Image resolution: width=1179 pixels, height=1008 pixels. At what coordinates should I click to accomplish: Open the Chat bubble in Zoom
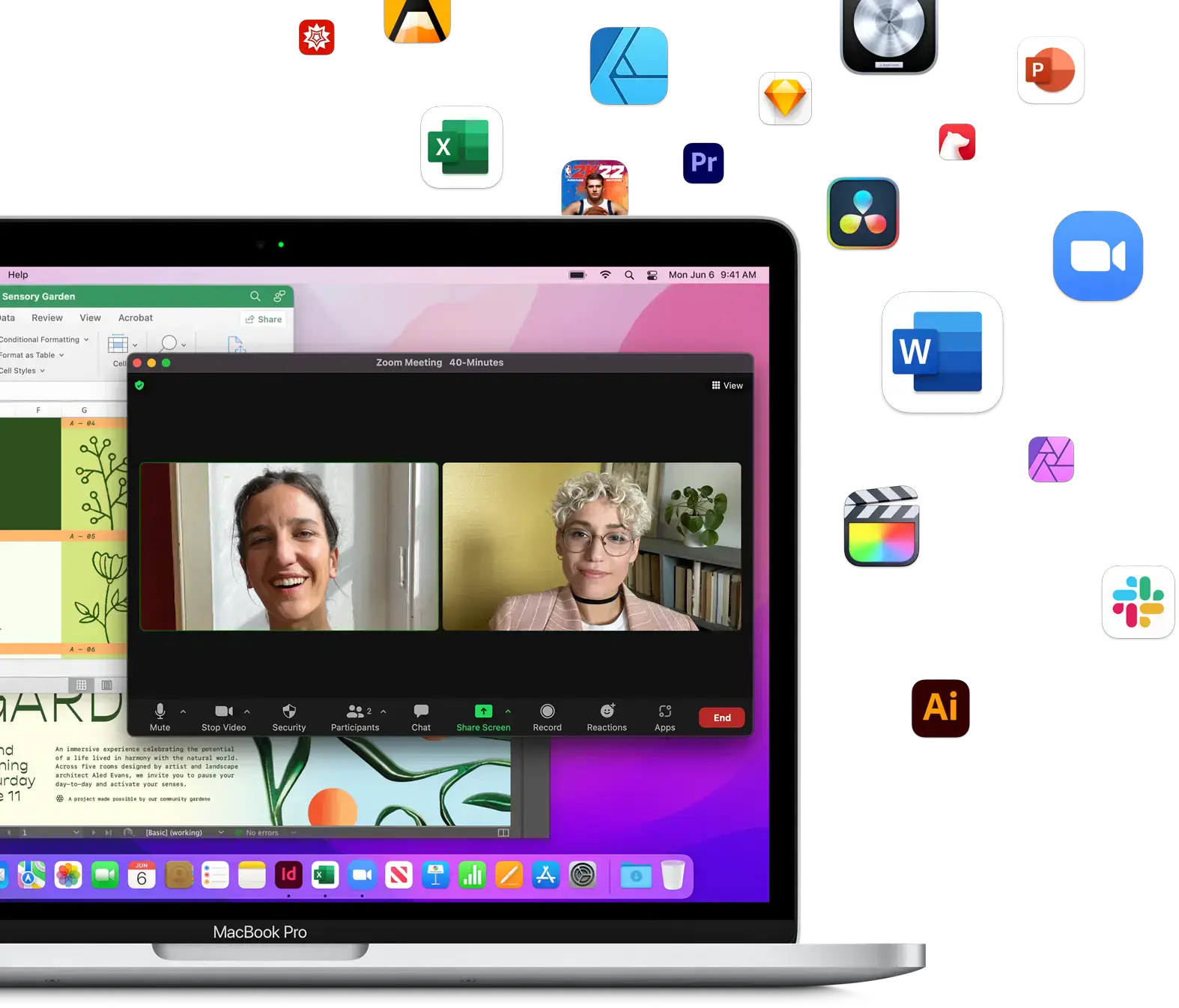click(x=421, y=711)
